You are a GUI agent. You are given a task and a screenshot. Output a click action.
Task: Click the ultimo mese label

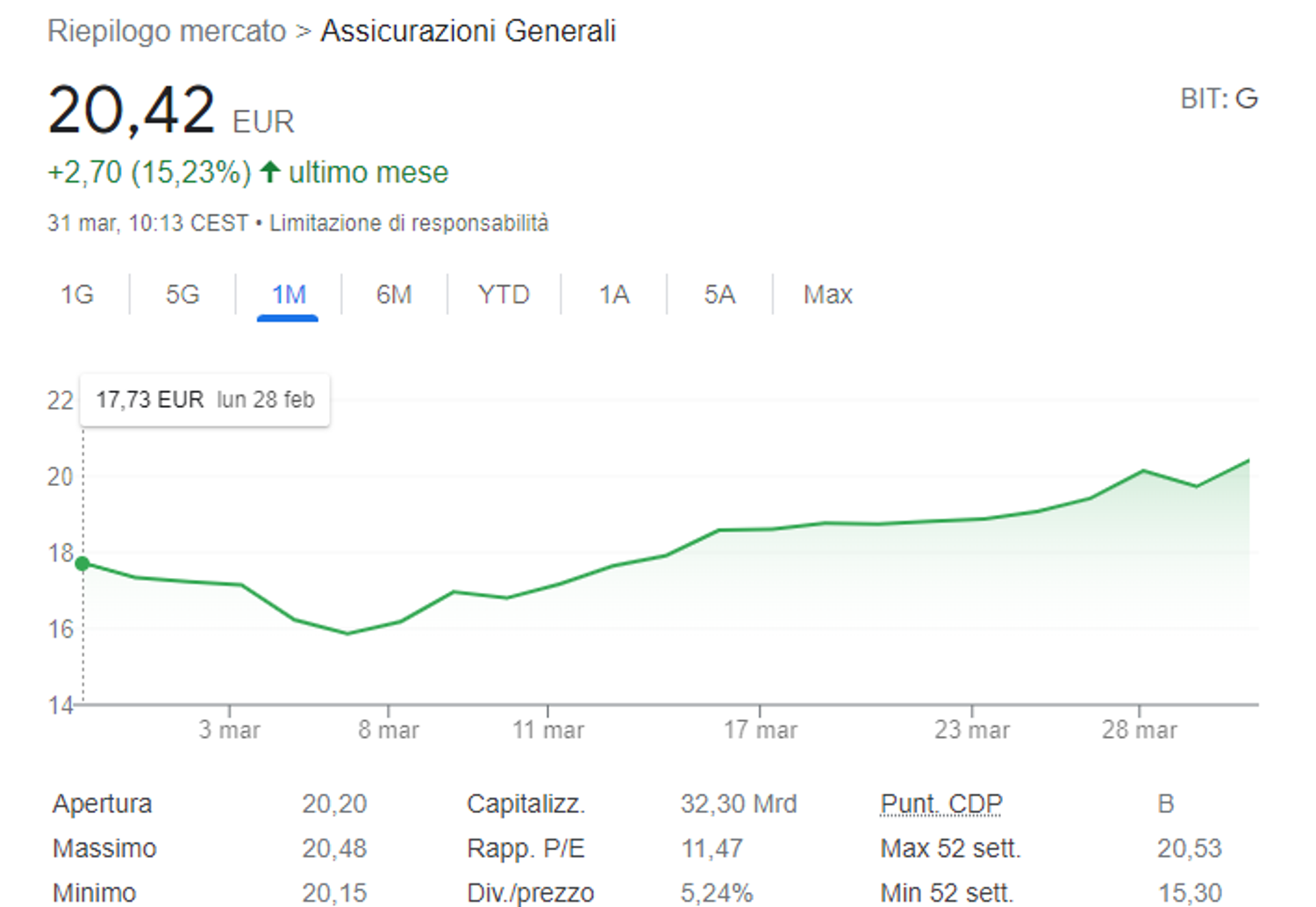368,172
